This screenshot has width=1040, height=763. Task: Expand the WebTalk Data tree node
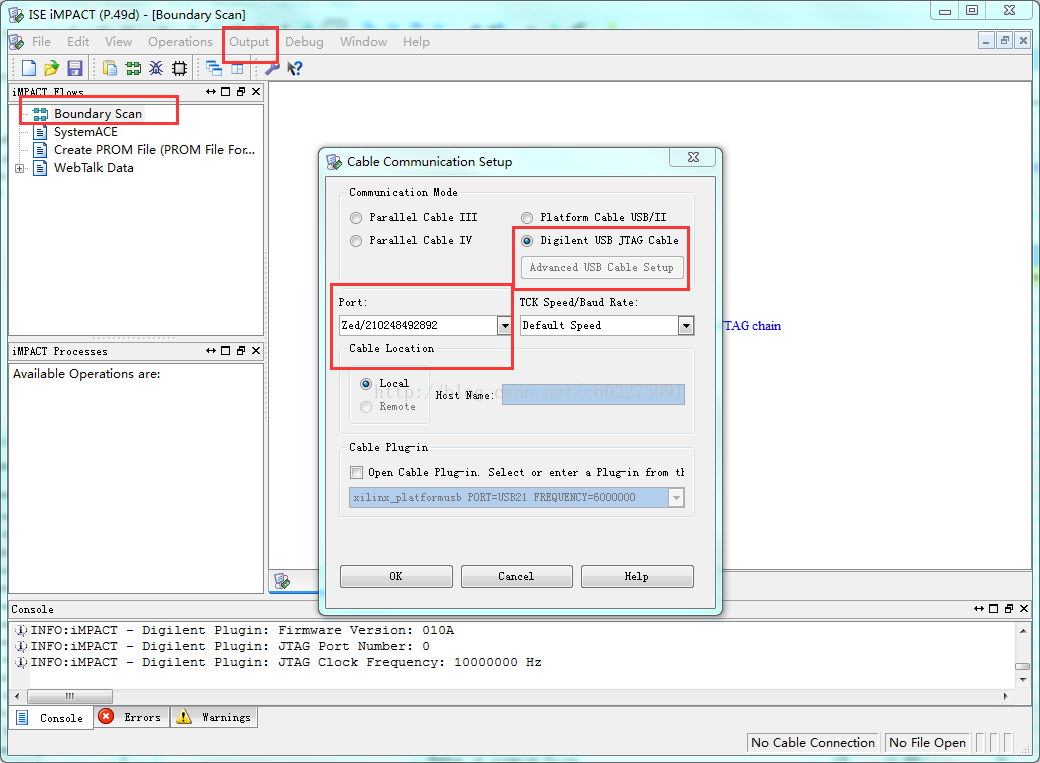coord(19,169)
